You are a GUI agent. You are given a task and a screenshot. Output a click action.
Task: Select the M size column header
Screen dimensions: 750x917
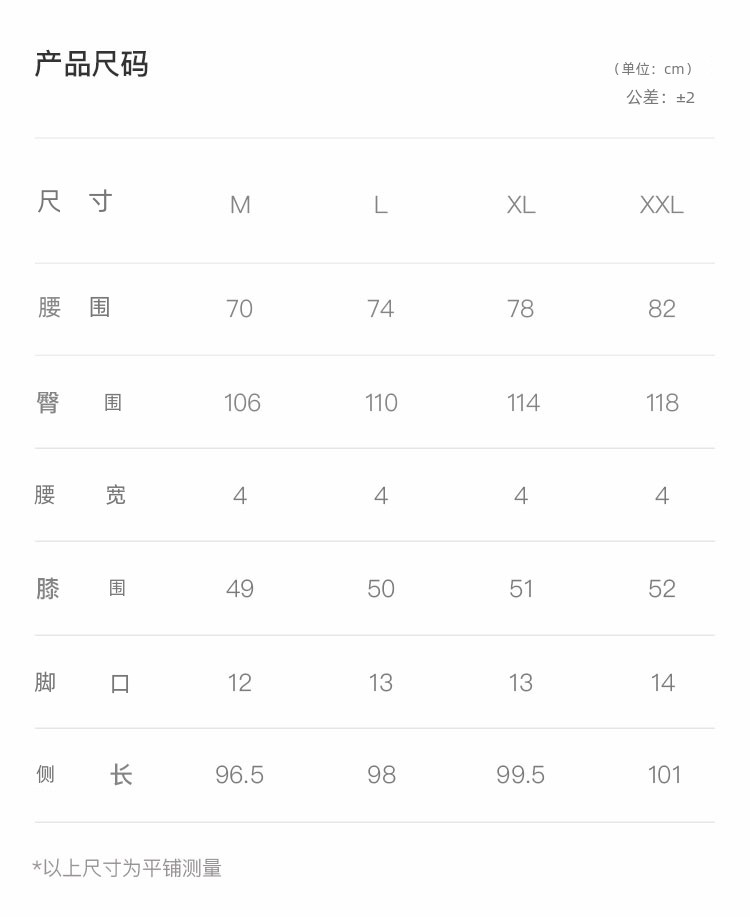click(240, 205)
